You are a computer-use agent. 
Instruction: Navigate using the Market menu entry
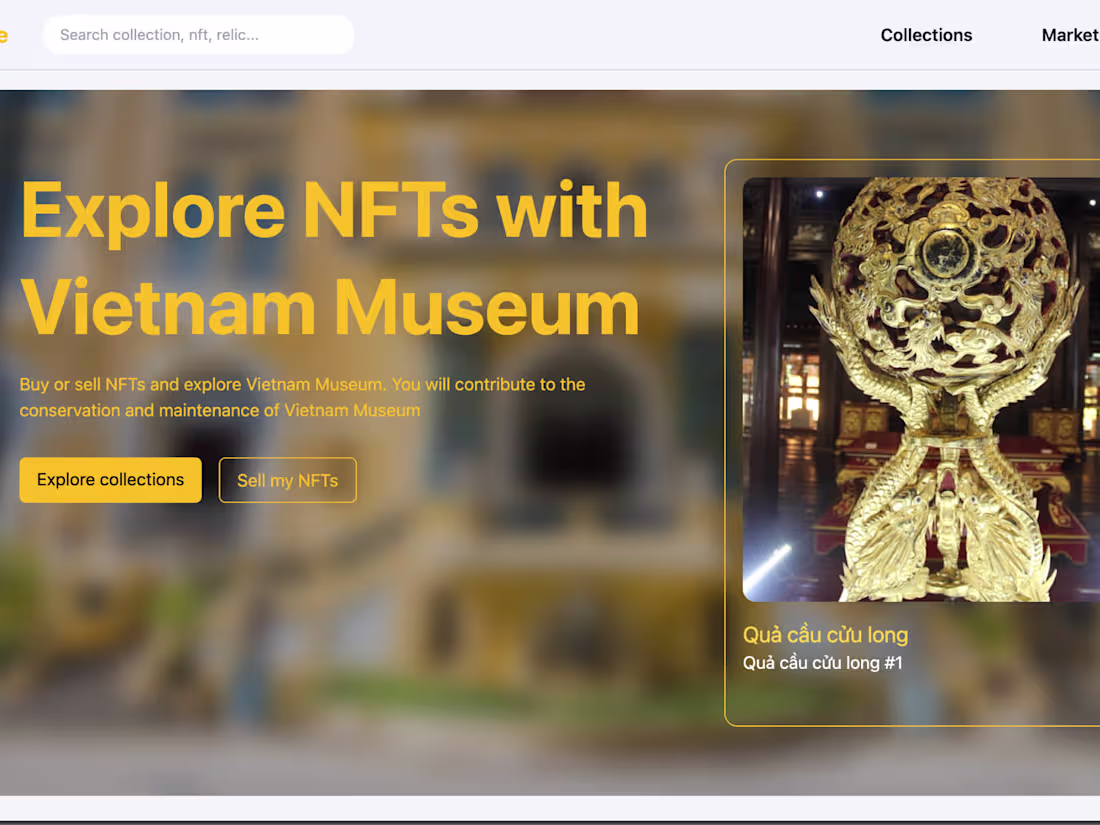1070,35
